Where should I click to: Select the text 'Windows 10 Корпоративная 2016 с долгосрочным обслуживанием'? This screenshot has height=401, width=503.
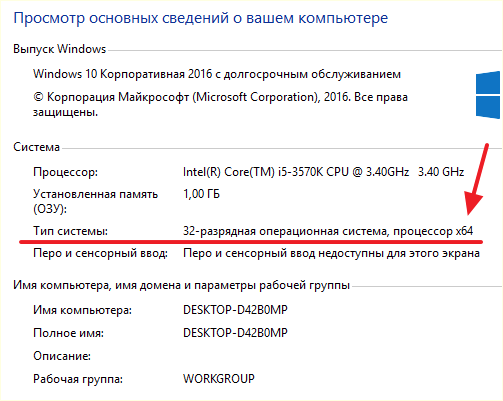click(217, 74)
